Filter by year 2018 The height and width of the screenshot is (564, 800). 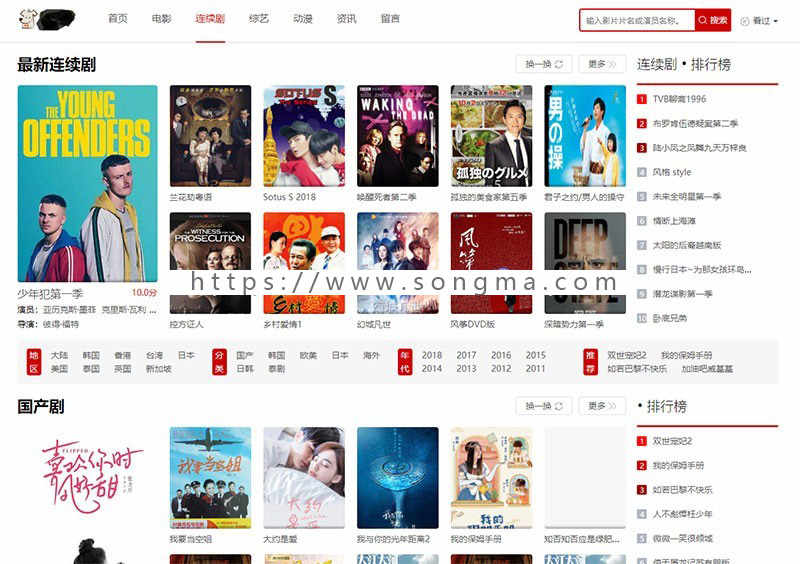click(432, 355)
